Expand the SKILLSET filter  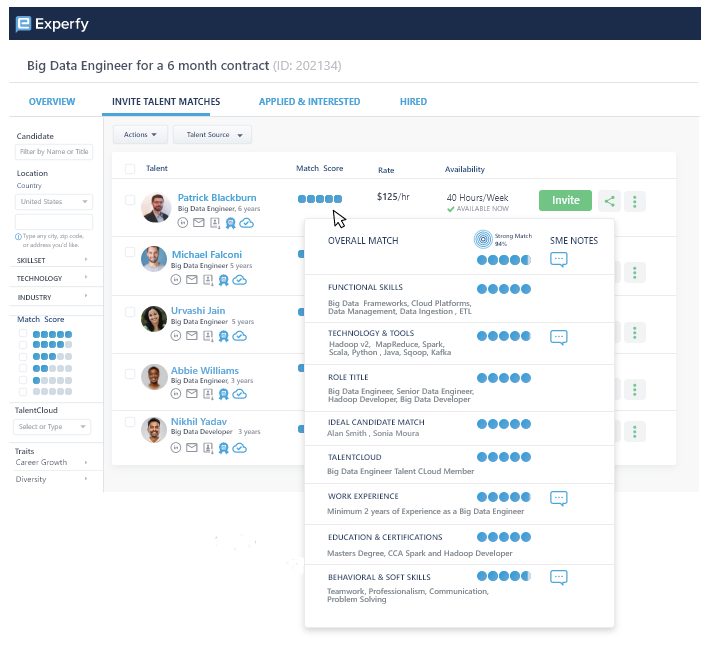[x=52, y=260]
